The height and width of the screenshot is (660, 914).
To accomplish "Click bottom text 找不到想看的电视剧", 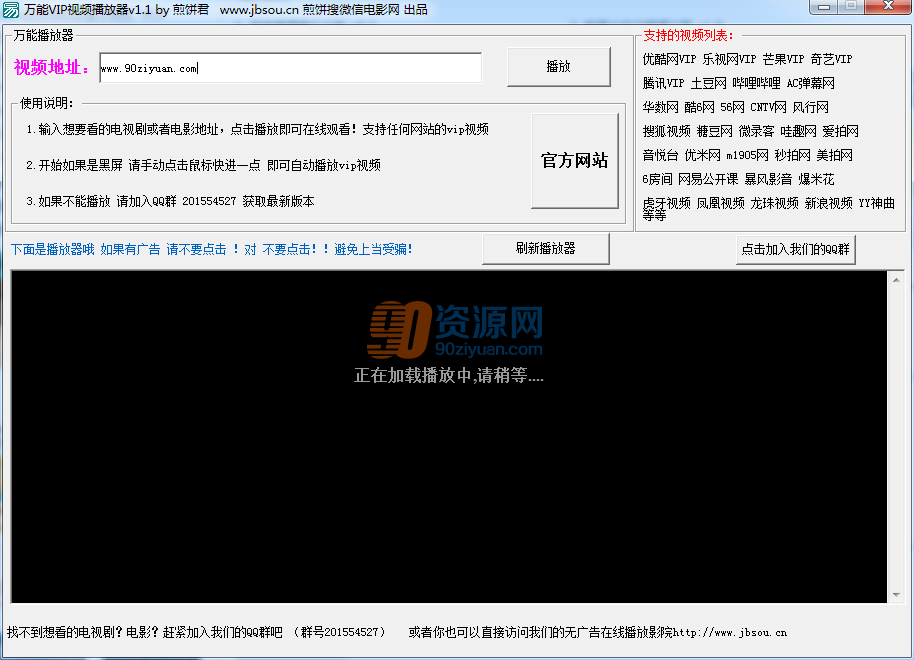I will pyautogui.click(x=196, y=632).
